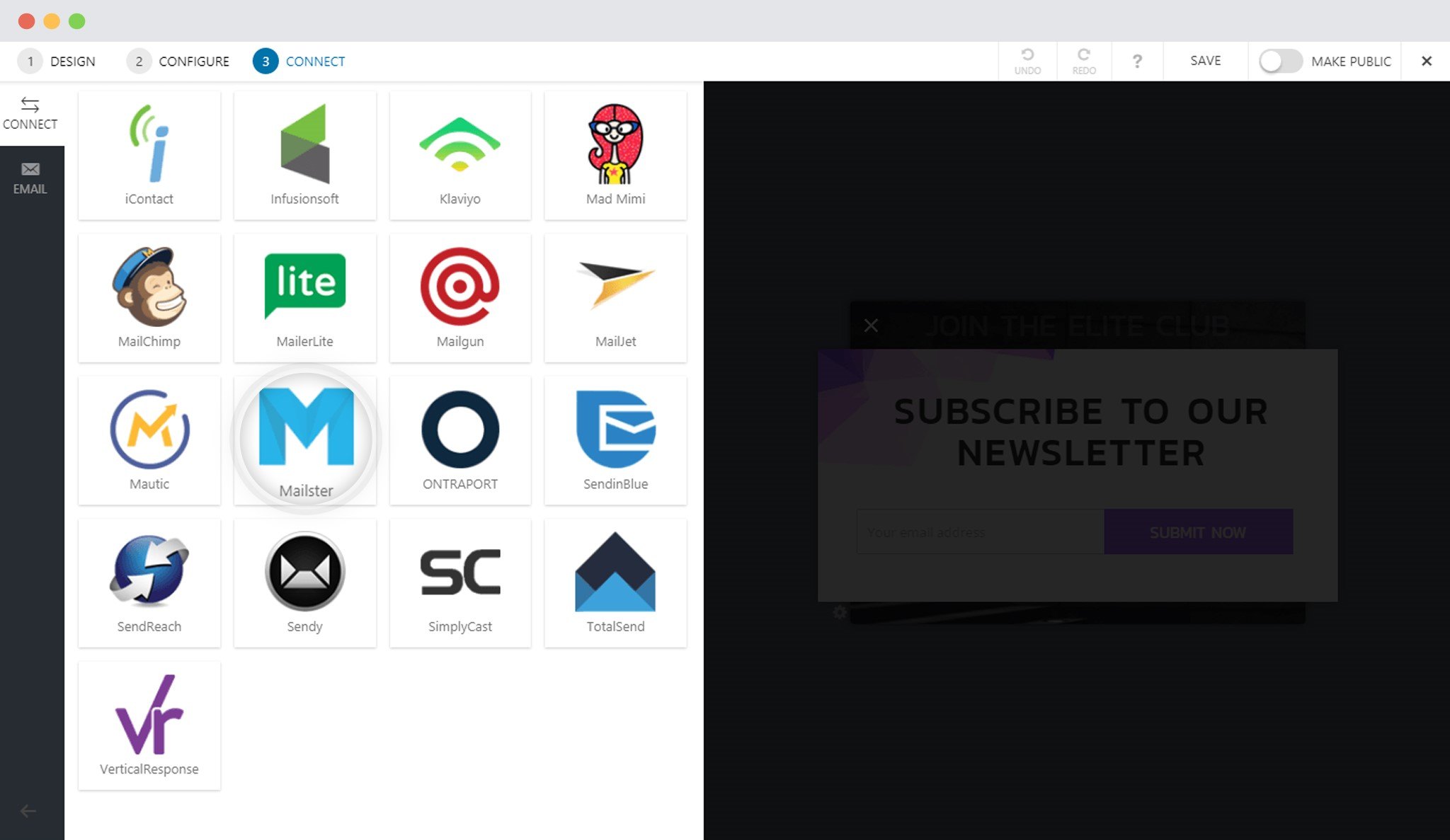Click the Subscribe To Our Newsletter heading

(1081, 432)
